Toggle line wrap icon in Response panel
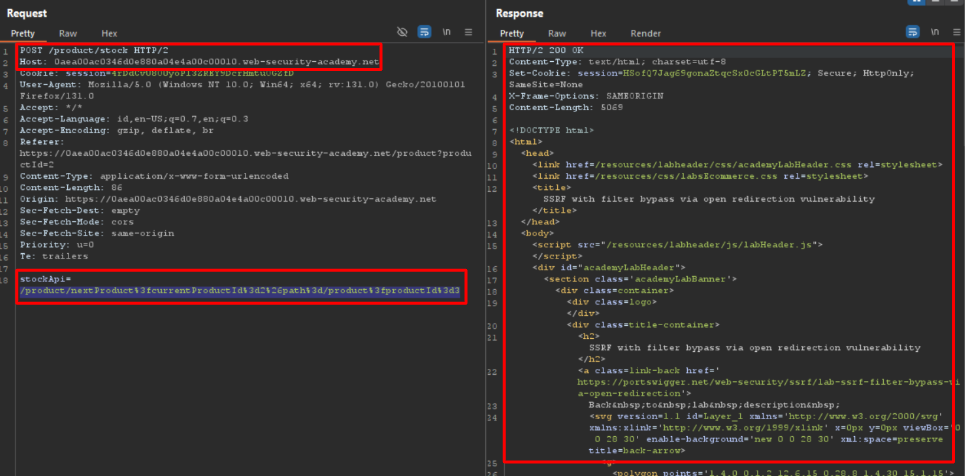The image size is (966, 476). click(912, 33)
